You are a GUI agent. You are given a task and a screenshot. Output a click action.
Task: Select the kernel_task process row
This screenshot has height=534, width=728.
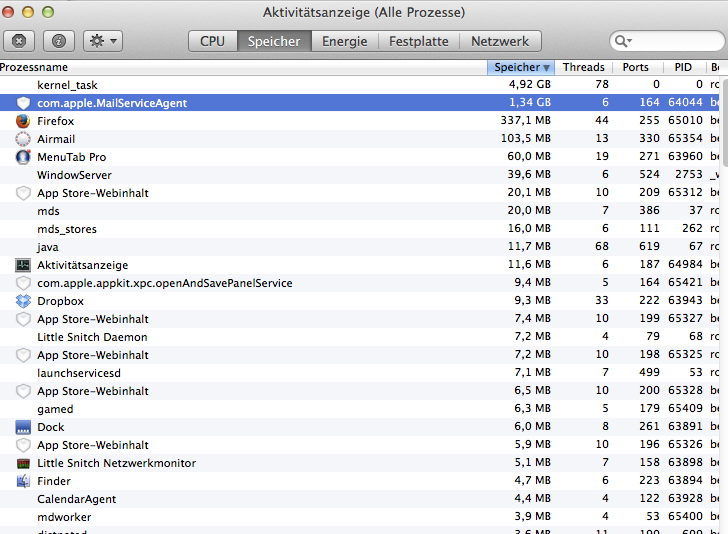pos(360,85)
